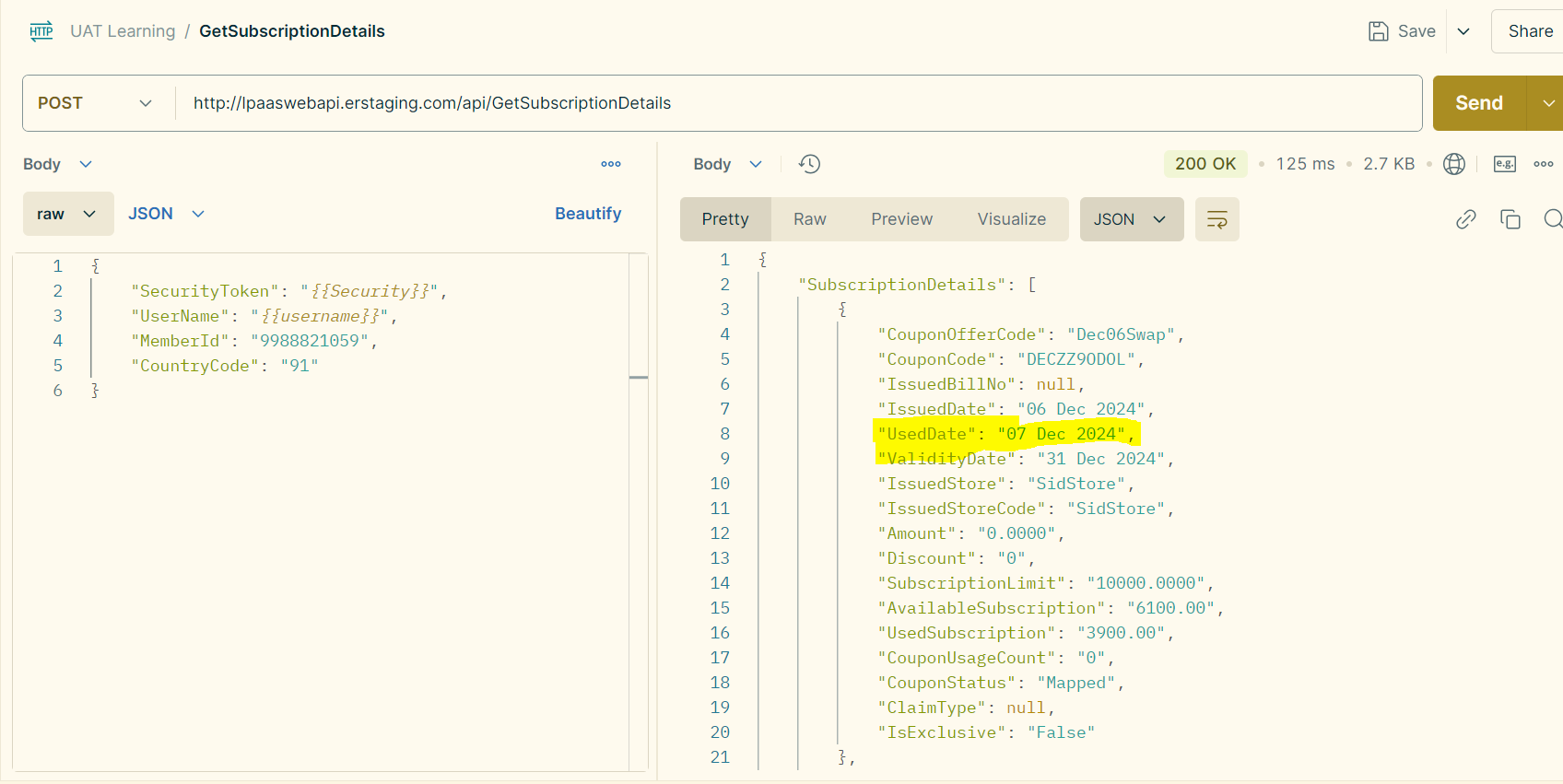Click the request URL input field

point(793,103)
